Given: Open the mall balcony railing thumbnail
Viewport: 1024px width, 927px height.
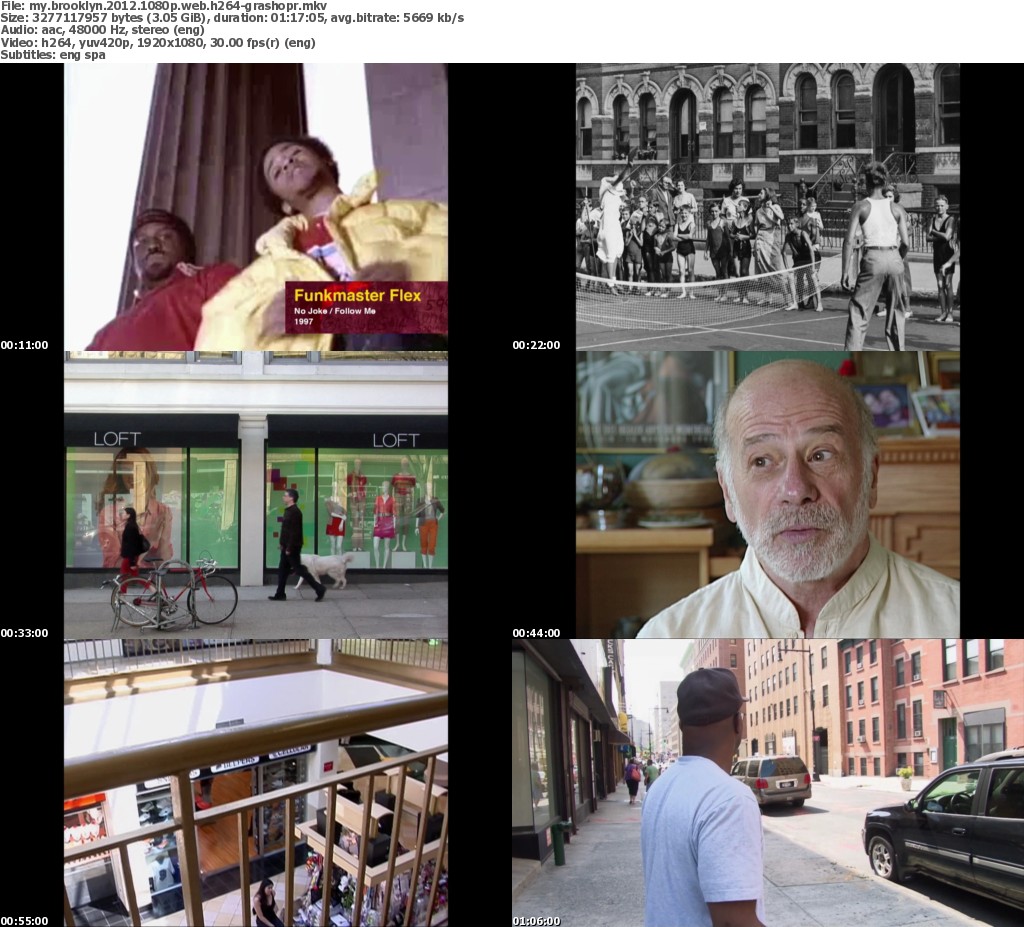Looking at the screenshot, I should point(256,783).
